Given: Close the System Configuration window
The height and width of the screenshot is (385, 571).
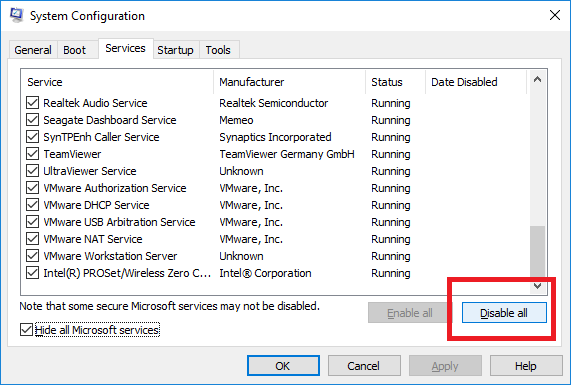Looking at the screenshot, I should pyautogui.click(x=555, y=15).
